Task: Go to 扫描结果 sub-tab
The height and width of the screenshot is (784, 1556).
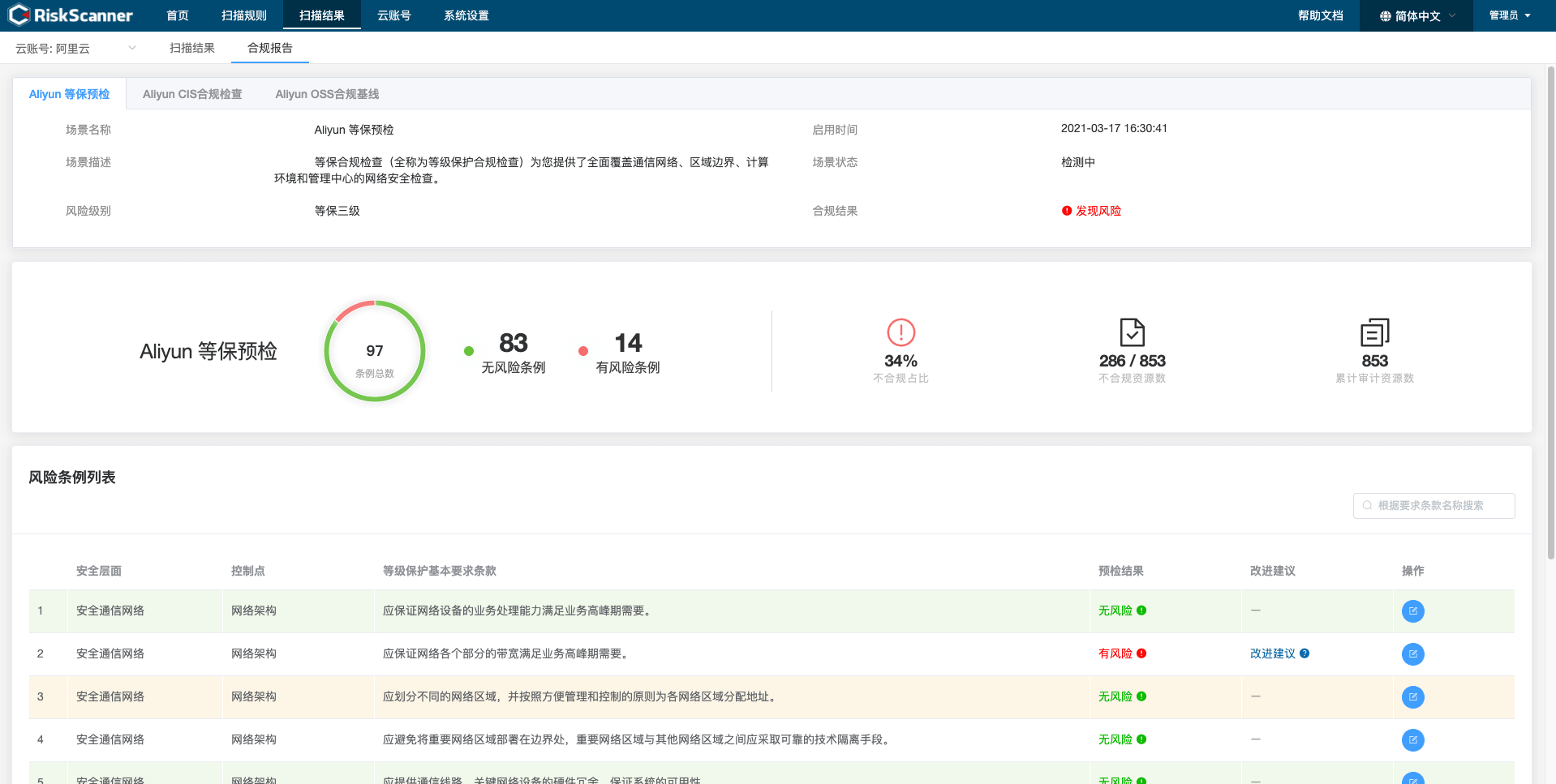Action: point(192,49)
